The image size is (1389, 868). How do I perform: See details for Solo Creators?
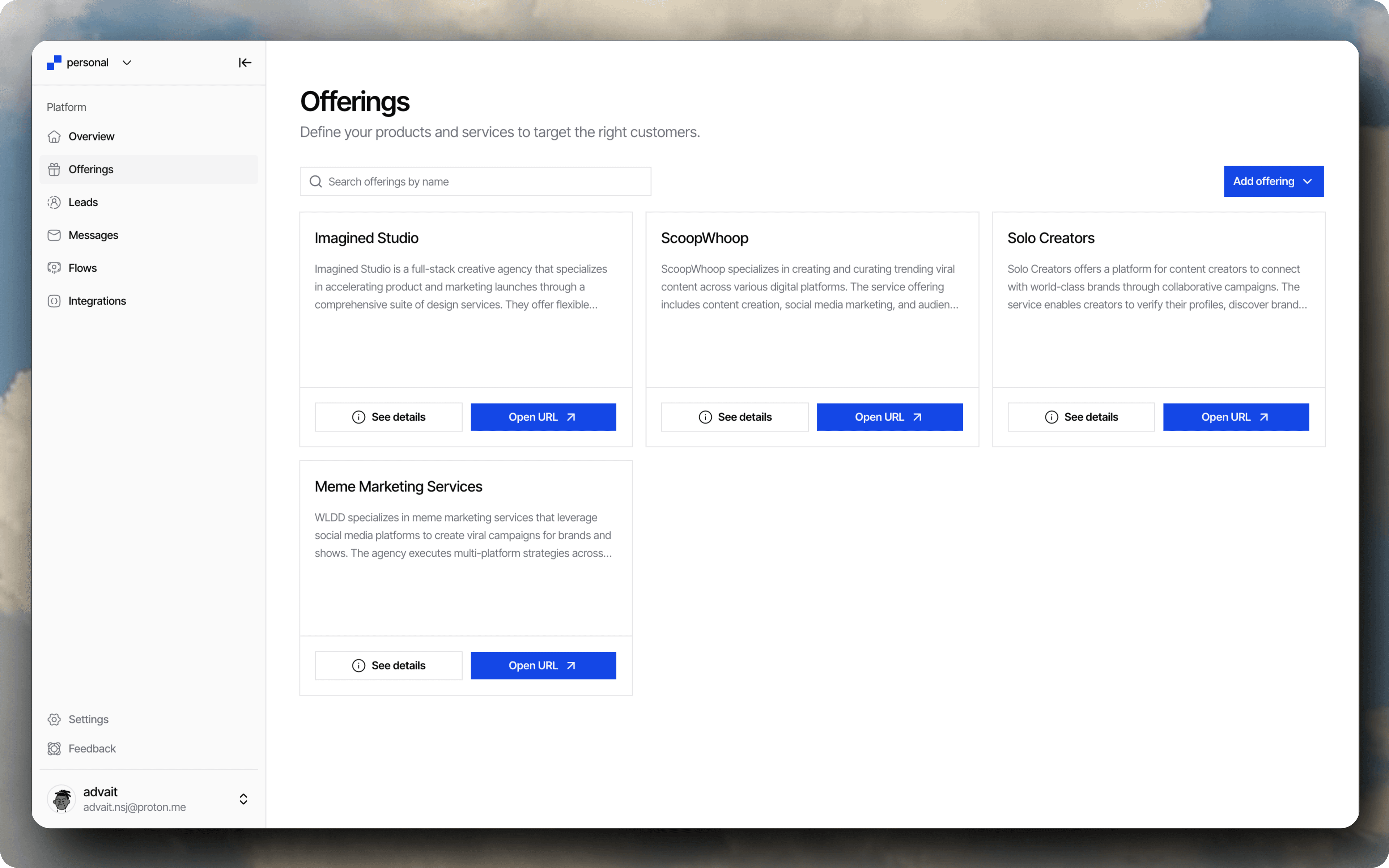coord(1081,417)
